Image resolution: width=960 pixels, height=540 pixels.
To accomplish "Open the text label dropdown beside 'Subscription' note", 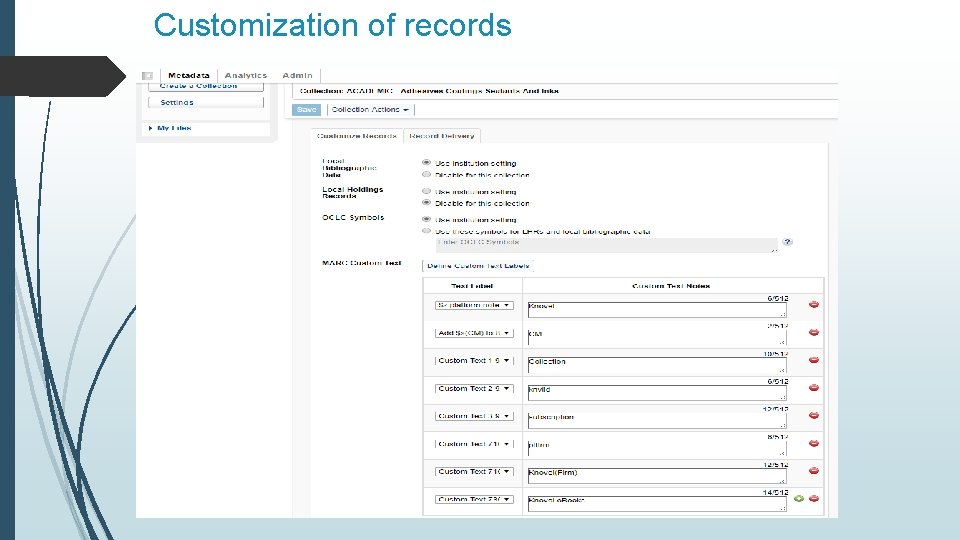I will [474, 416].
